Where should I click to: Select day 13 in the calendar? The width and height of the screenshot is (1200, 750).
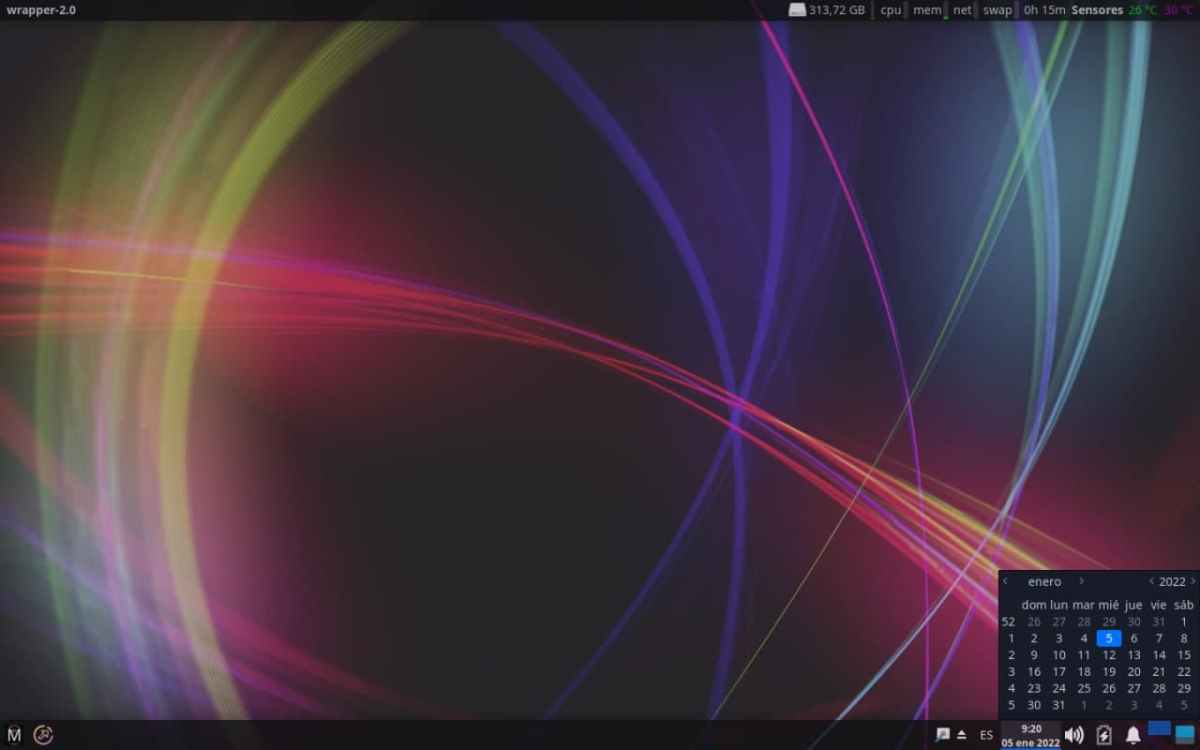1134,655
